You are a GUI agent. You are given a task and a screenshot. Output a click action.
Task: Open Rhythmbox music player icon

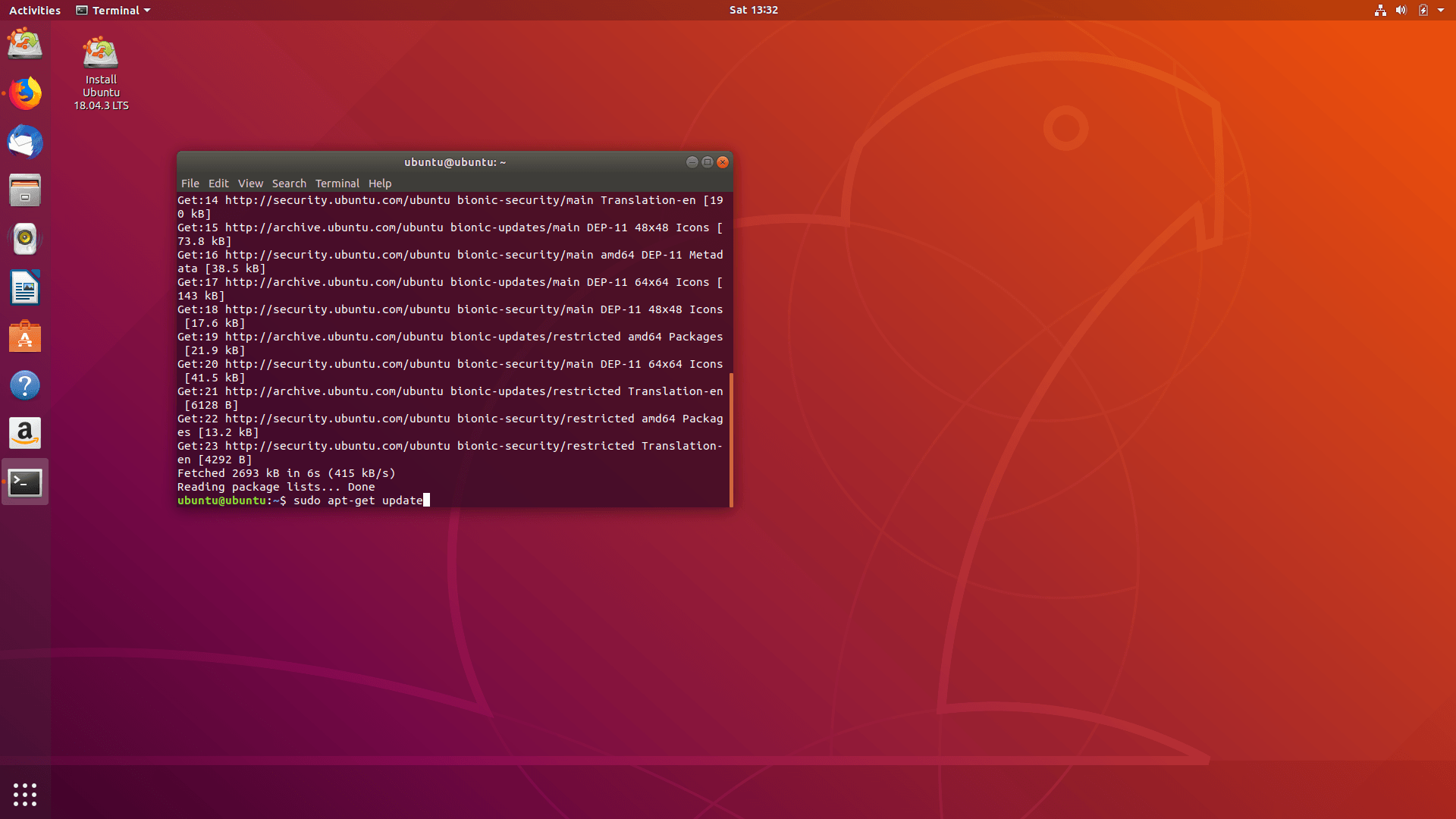pos(25,239)
